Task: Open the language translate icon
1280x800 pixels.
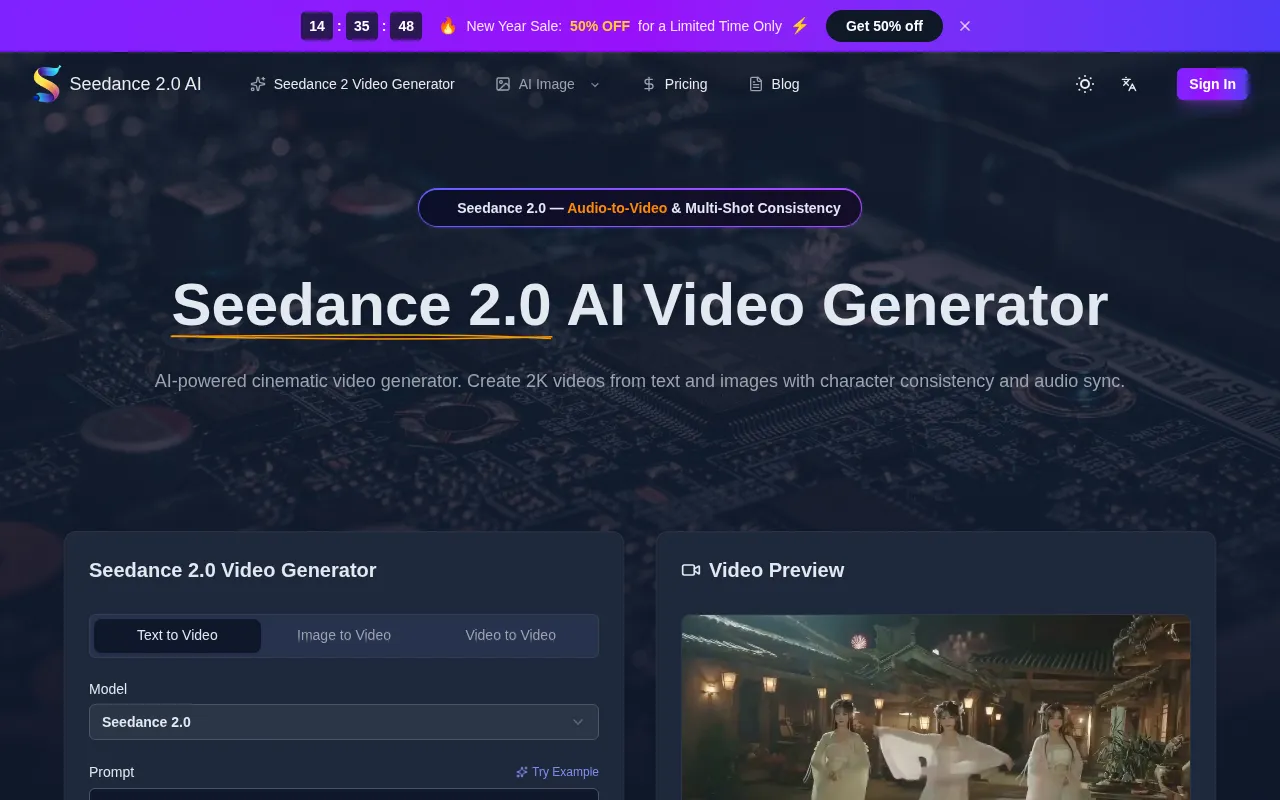Action: click(1129, 84)
